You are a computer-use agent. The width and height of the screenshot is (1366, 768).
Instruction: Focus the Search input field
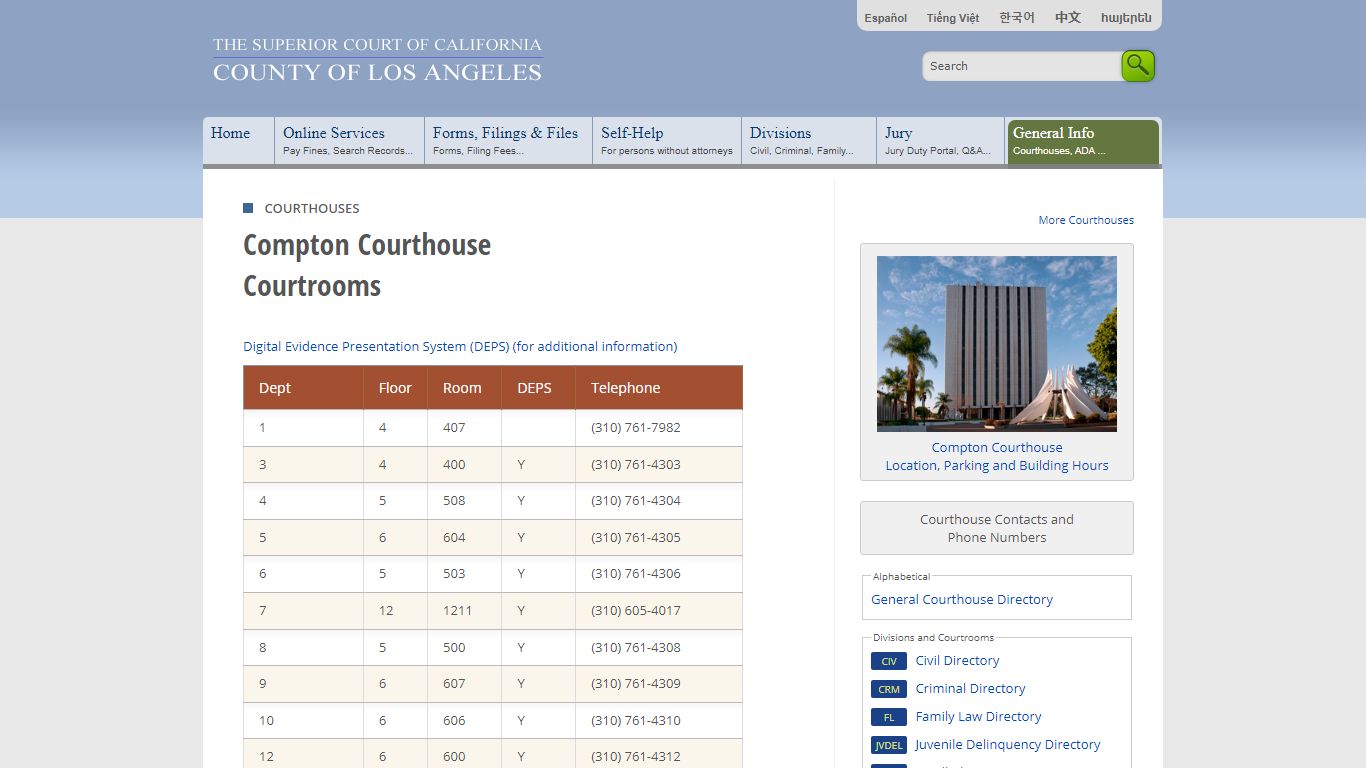click(x=1021, y=66)
